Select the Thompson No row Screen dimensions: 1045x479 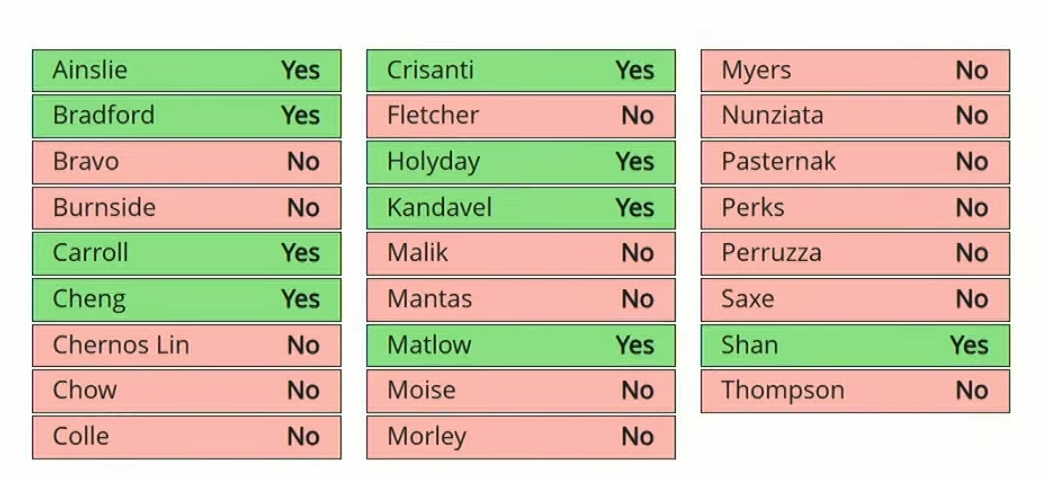tap(855, 391)
